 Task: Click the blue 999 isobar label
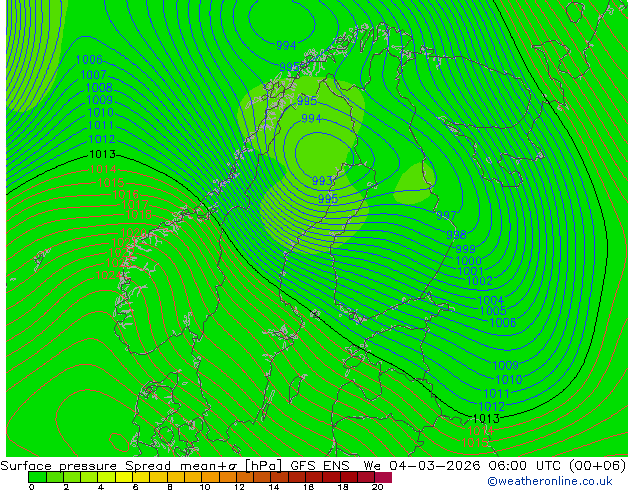coord(465,249)
